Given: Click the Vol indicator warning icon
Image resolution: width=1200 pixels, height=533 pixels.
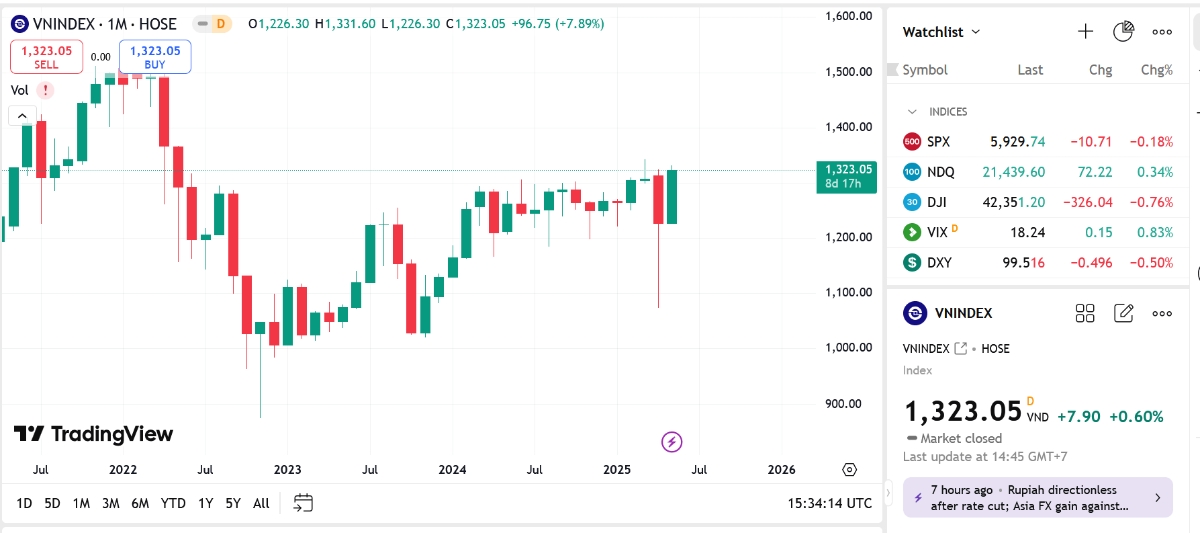Looking at the screenshot, I should (x=45, y=90).
